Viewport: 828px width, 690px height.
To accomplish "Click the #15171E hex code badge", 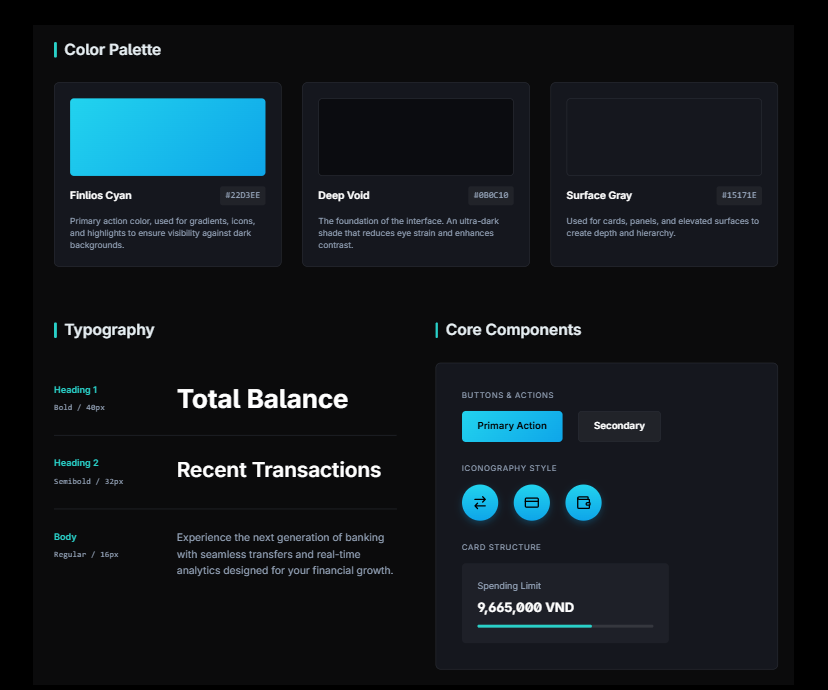I will click(x=739, y=196).
